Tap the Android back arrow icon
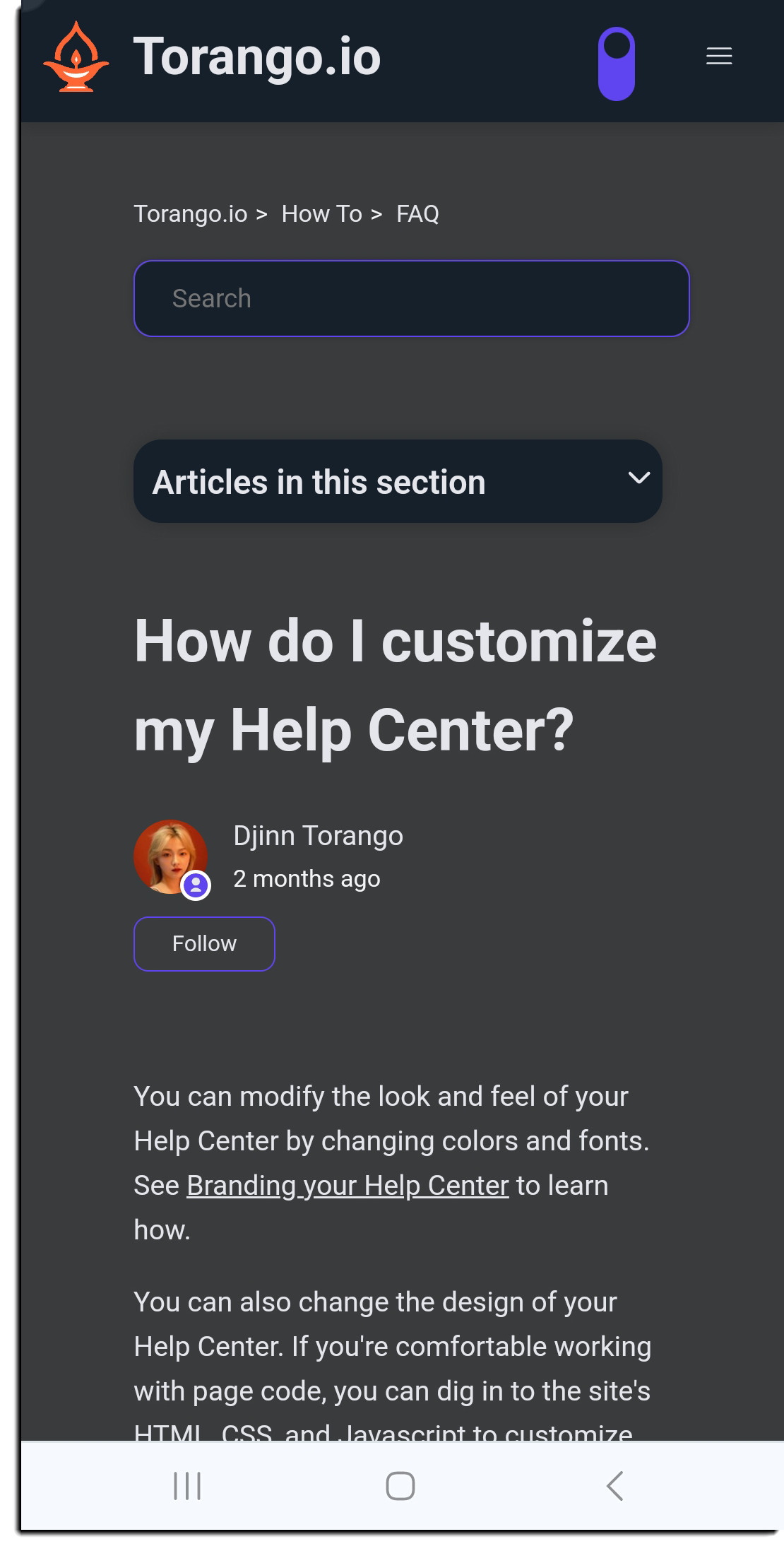 click(x=615, y=1486)
